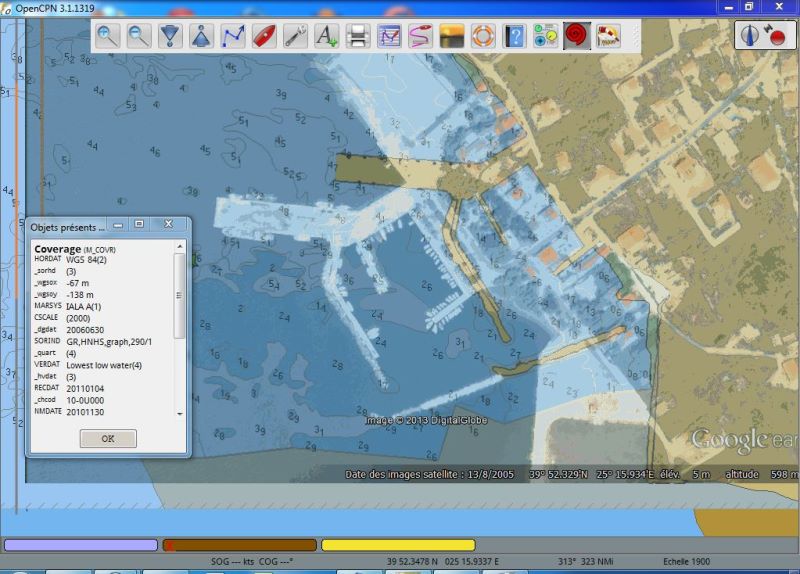
Task: Click 'Echelle 1900' scale in status bar
Action: 686,562
